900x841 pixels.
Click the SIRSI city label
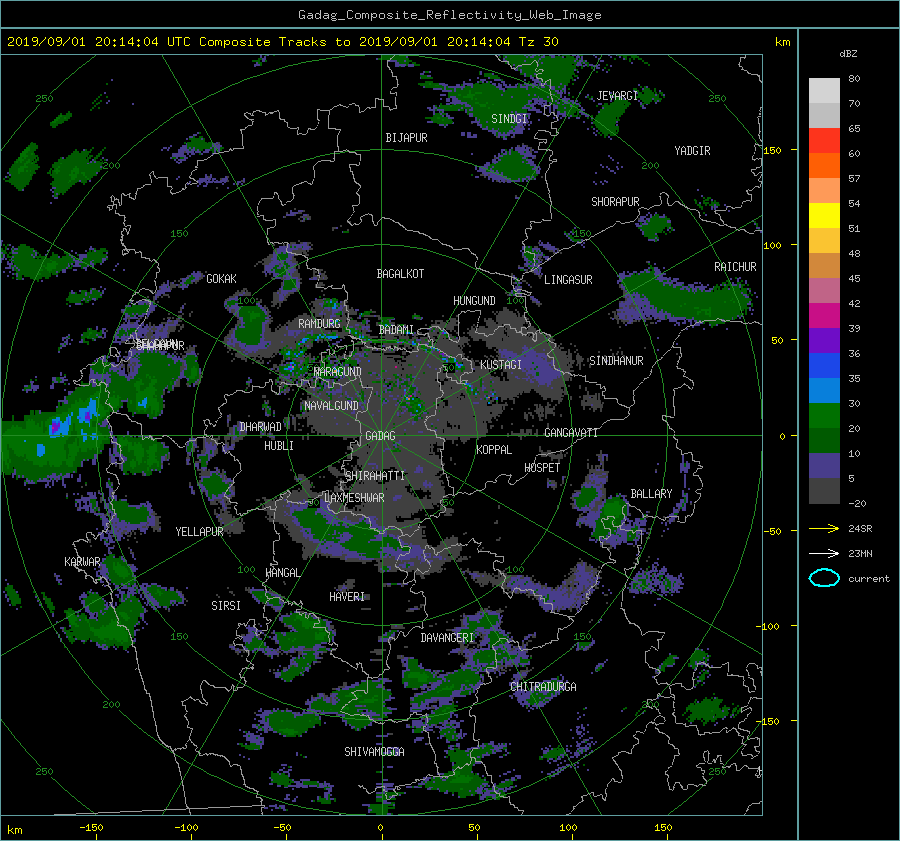[x=226, y=606]
